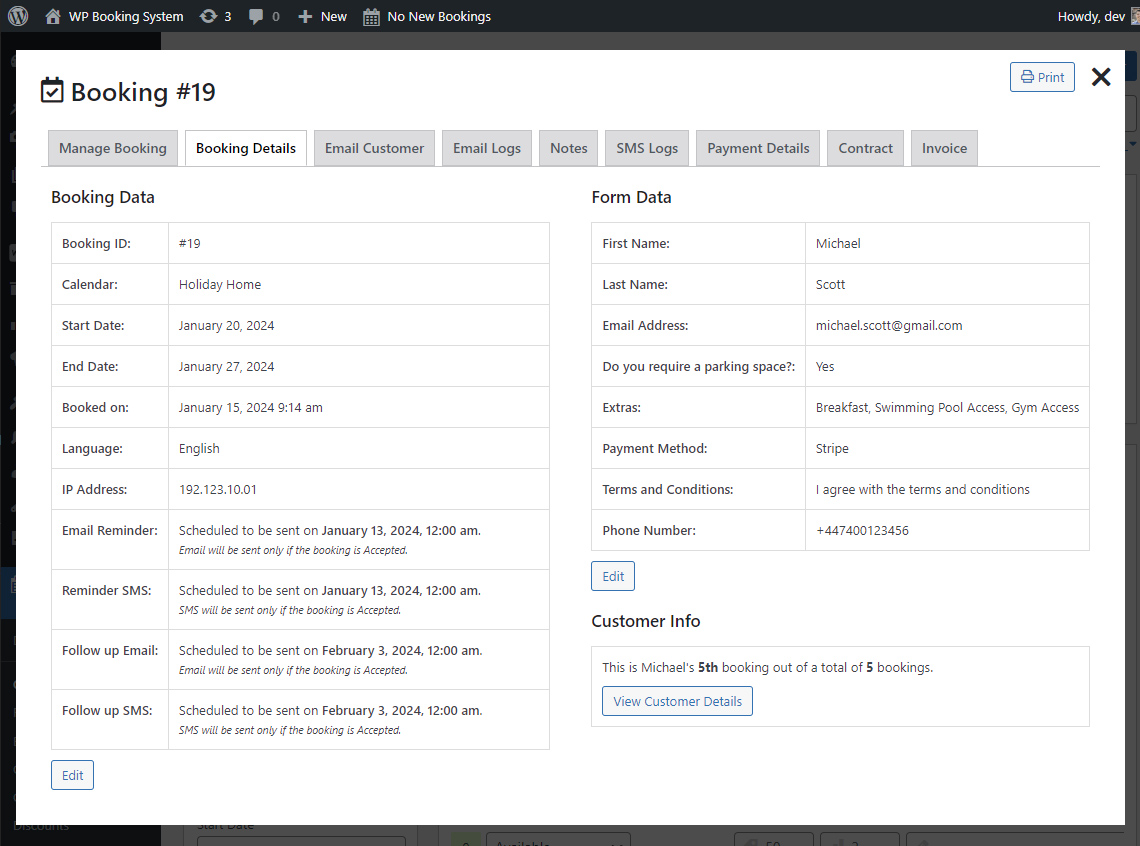Edit the Booking Data section
1140x846 pixels.
pyautogui.click(x=72, y=774)
